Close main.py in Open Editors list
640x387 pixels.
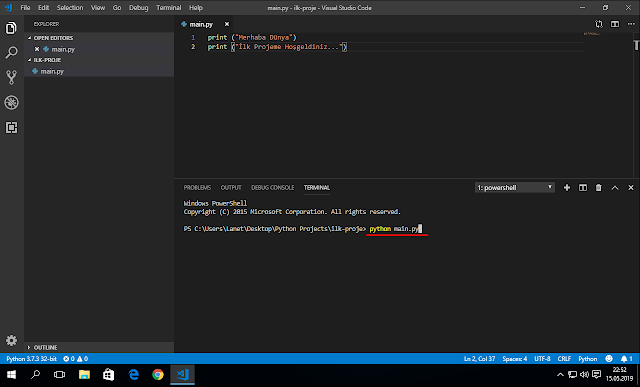[37, 49]
